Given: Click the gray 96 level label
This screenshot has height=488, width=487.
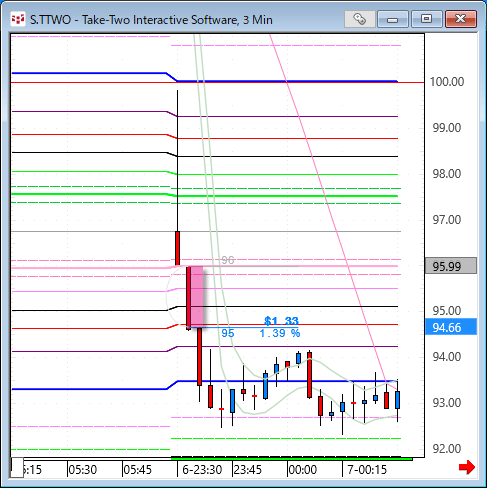Looking at the screenshot, I should (228, 260).
